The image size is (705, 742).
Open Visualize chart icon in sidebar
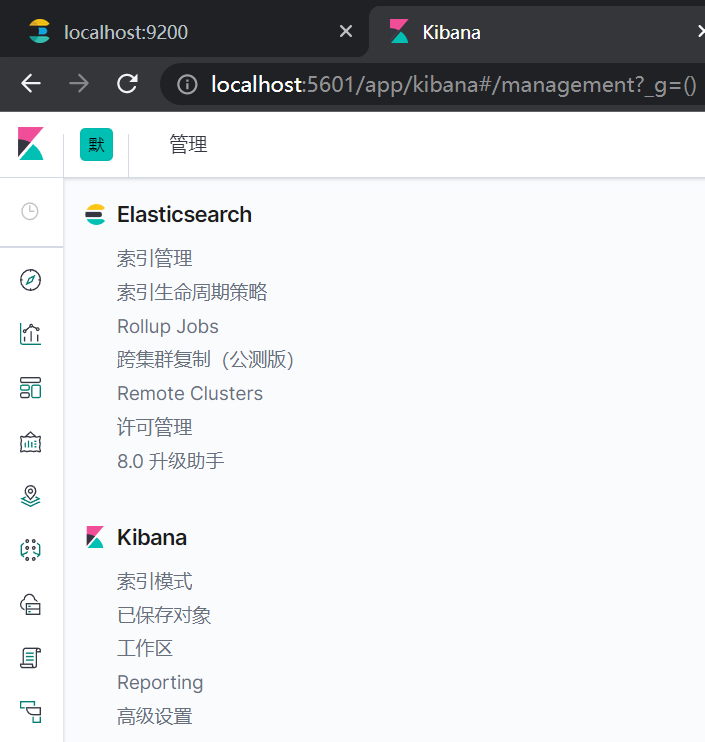[x=30, y=334]
